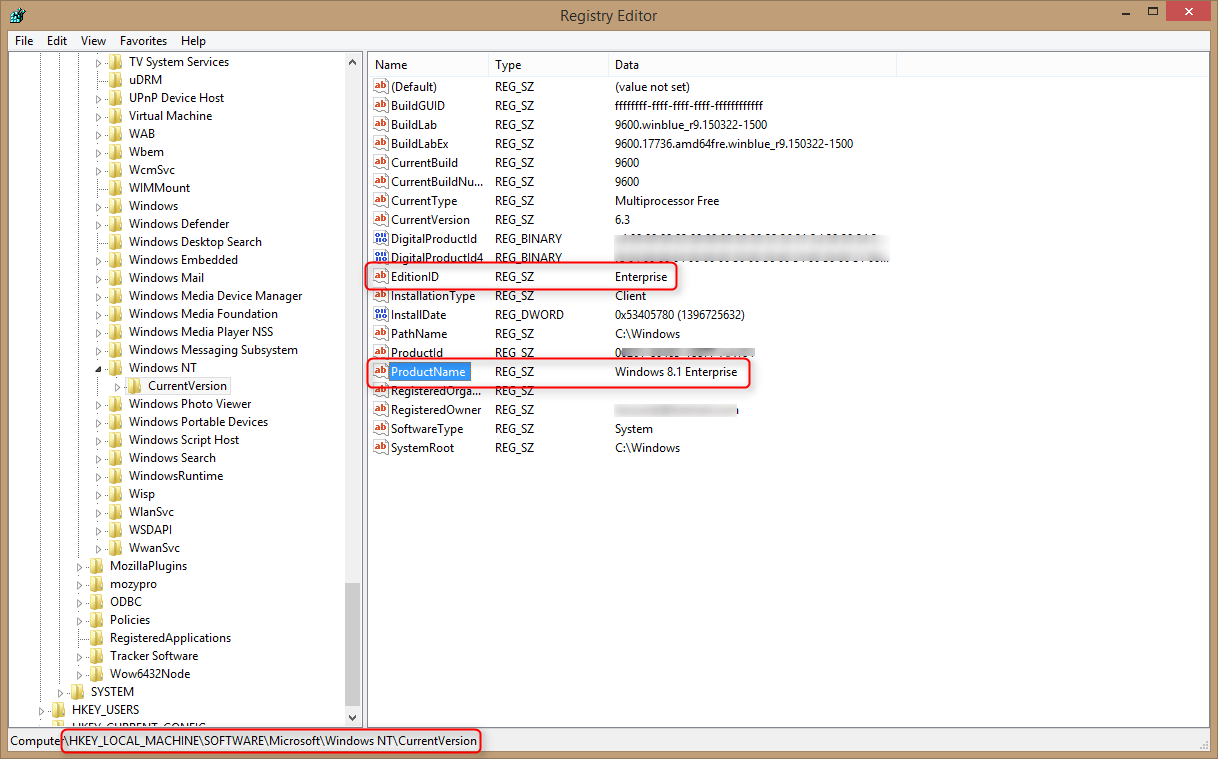Sort values by the Data column header
Image resolution: width=1218 pixels, height=759 pixels.
pyautogui.click(x=753, y=65)
